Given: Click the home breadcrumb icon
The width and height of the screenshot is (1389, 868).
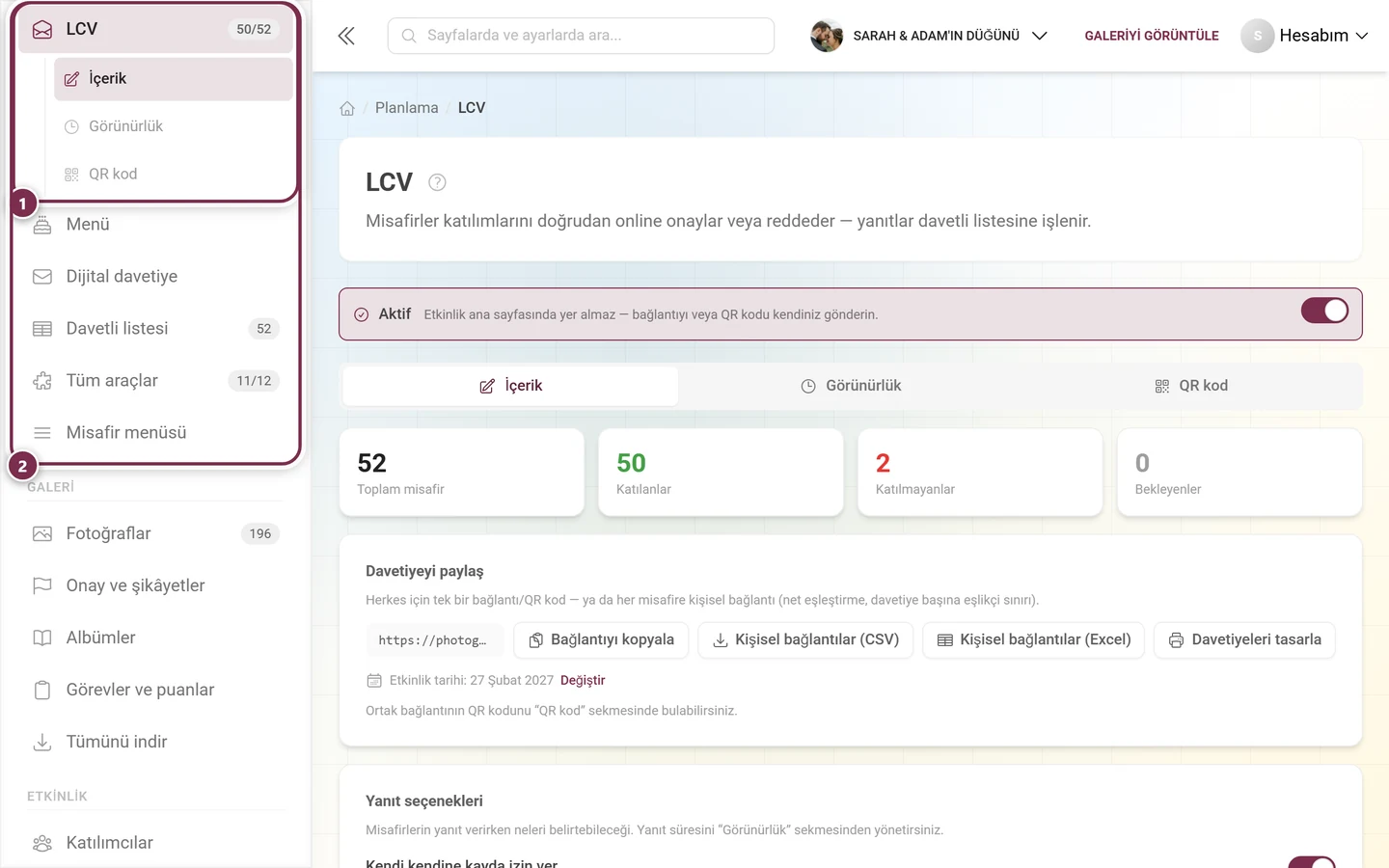Looking at the screenshot, I should coord(347,108).
